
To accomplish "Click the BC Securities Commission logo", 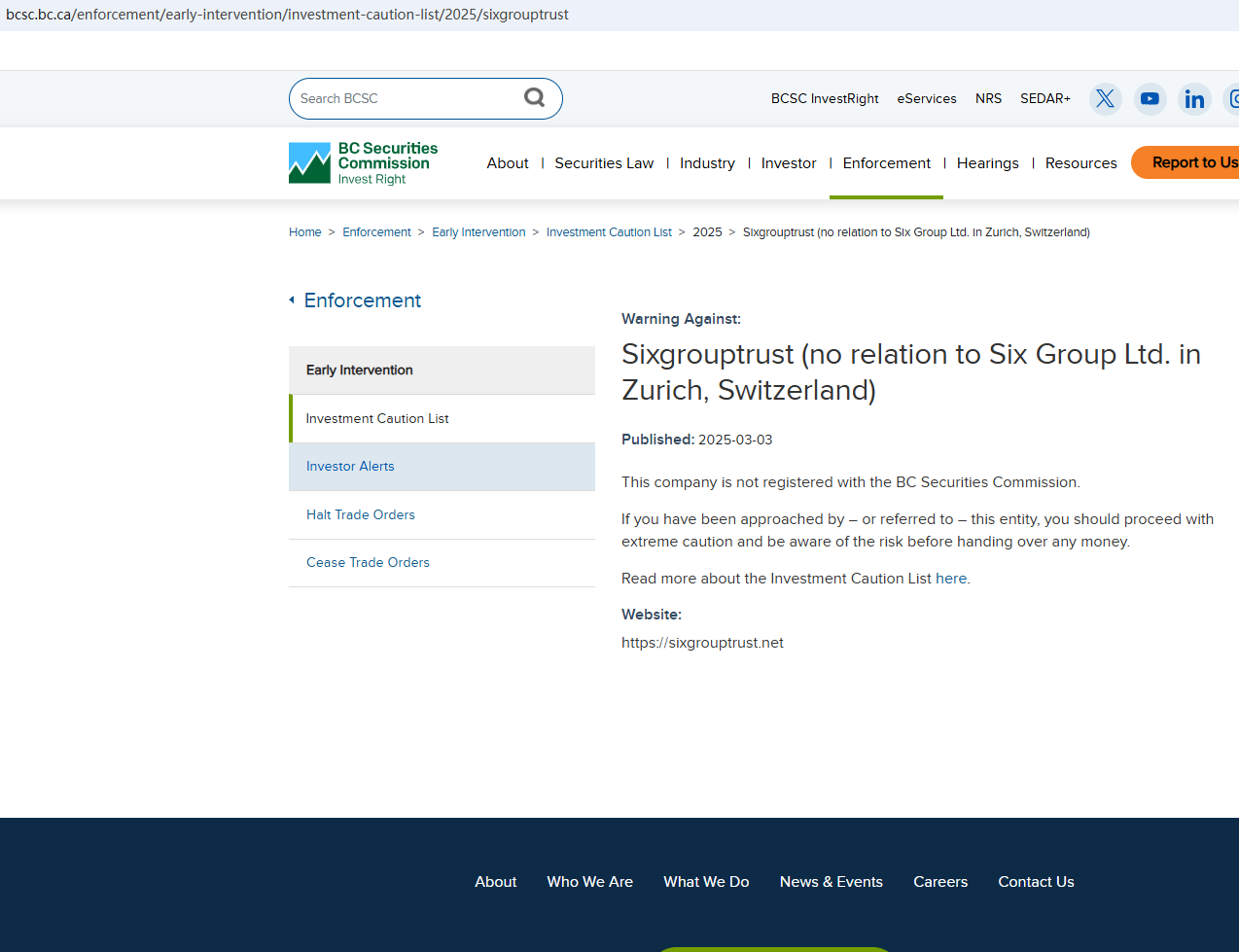I will pos(364,162).
